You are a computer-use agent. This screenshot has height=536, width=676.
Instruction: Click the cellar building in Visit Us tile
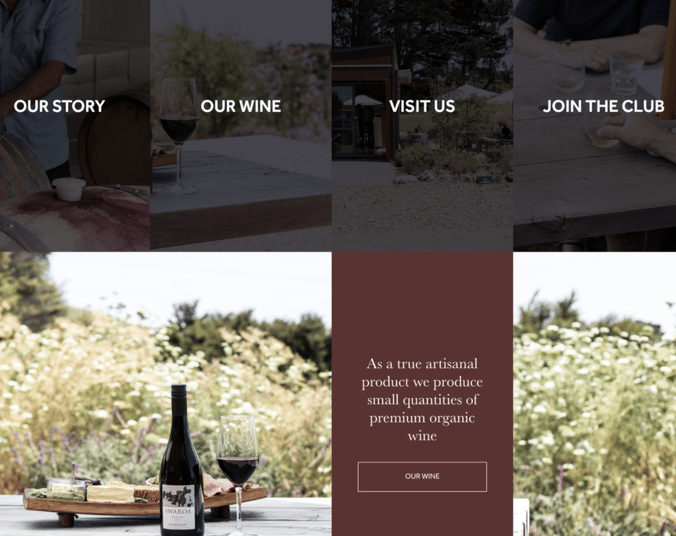tap(366, 101)
